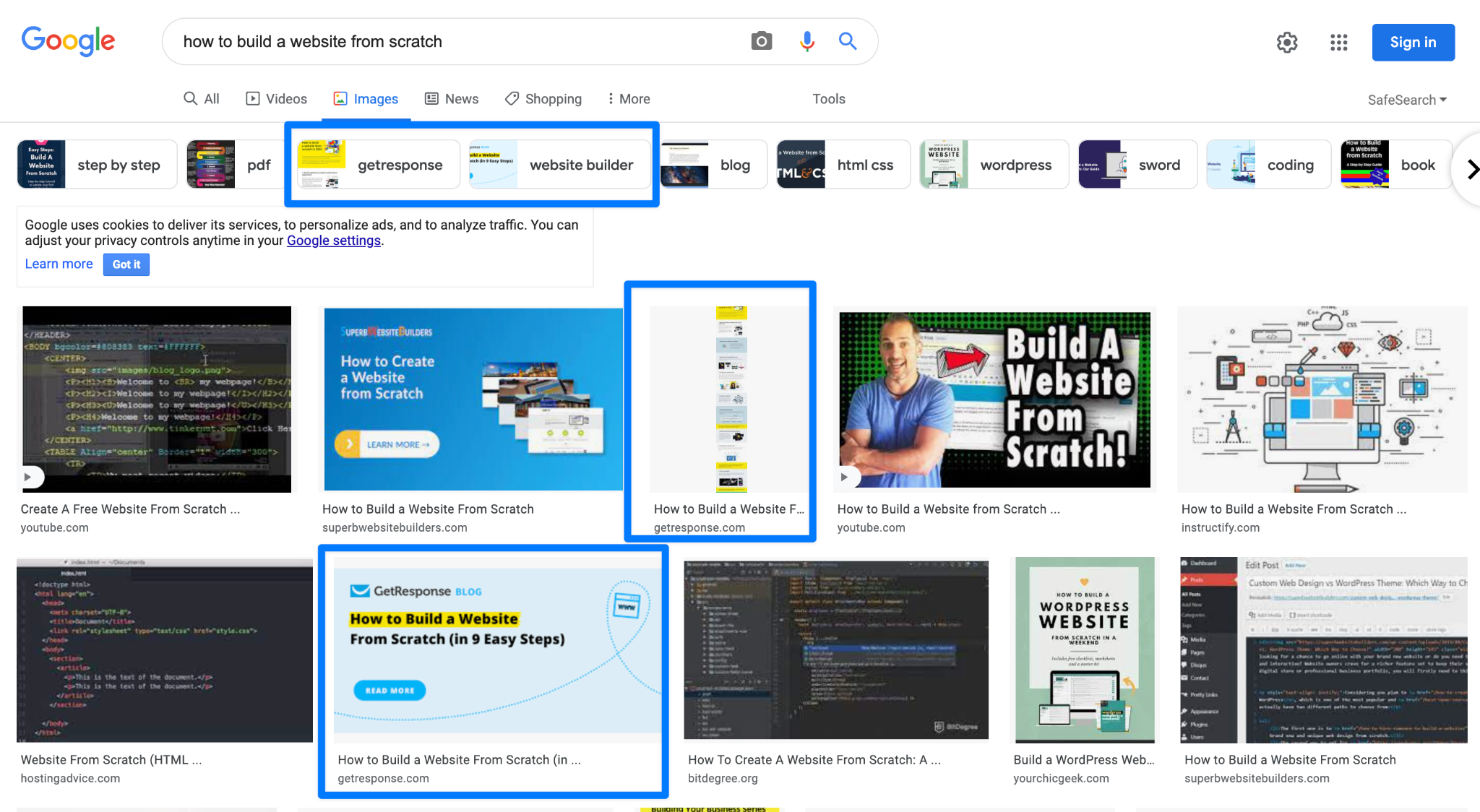Open WordPress Website weekend guide image
Image resolution: width=1480 pixels, height=812 pixels.
pos(1085,650)
